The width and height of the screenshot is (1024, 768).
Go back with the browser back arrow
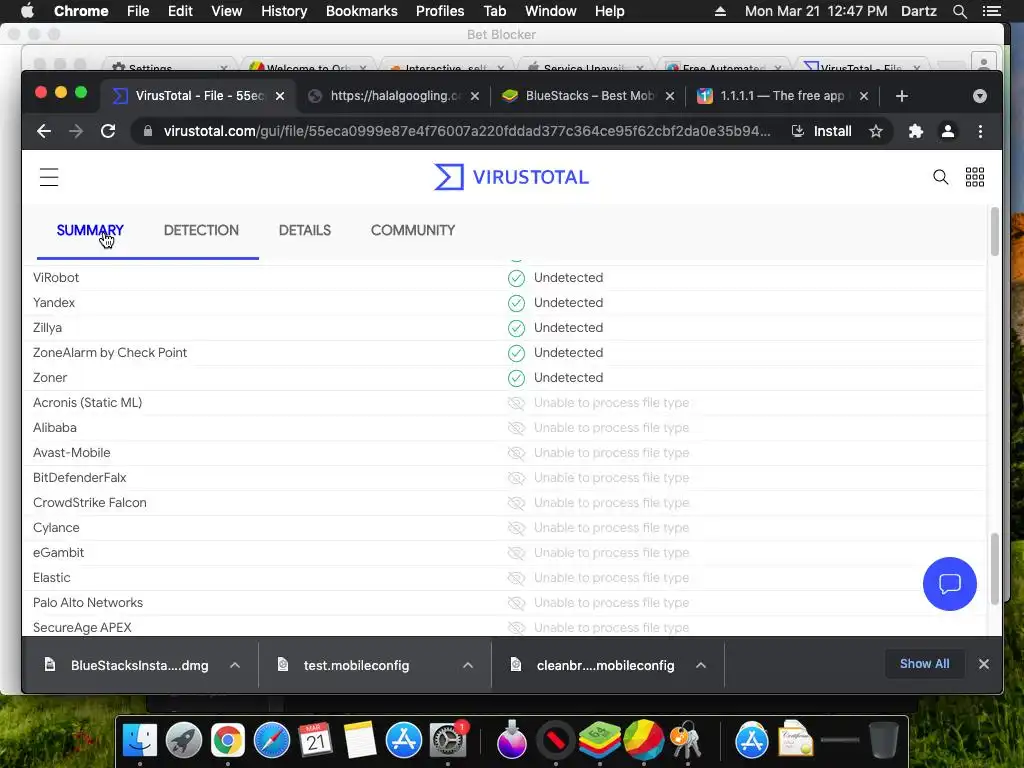(x=44, y=131)
